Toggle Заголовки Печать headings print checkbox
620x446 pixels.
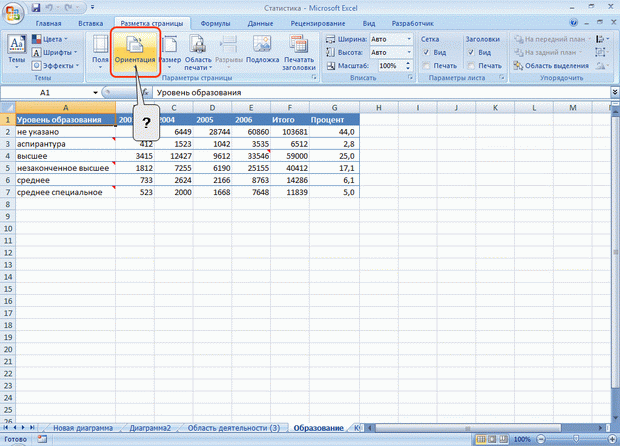(x=471, y=66)
